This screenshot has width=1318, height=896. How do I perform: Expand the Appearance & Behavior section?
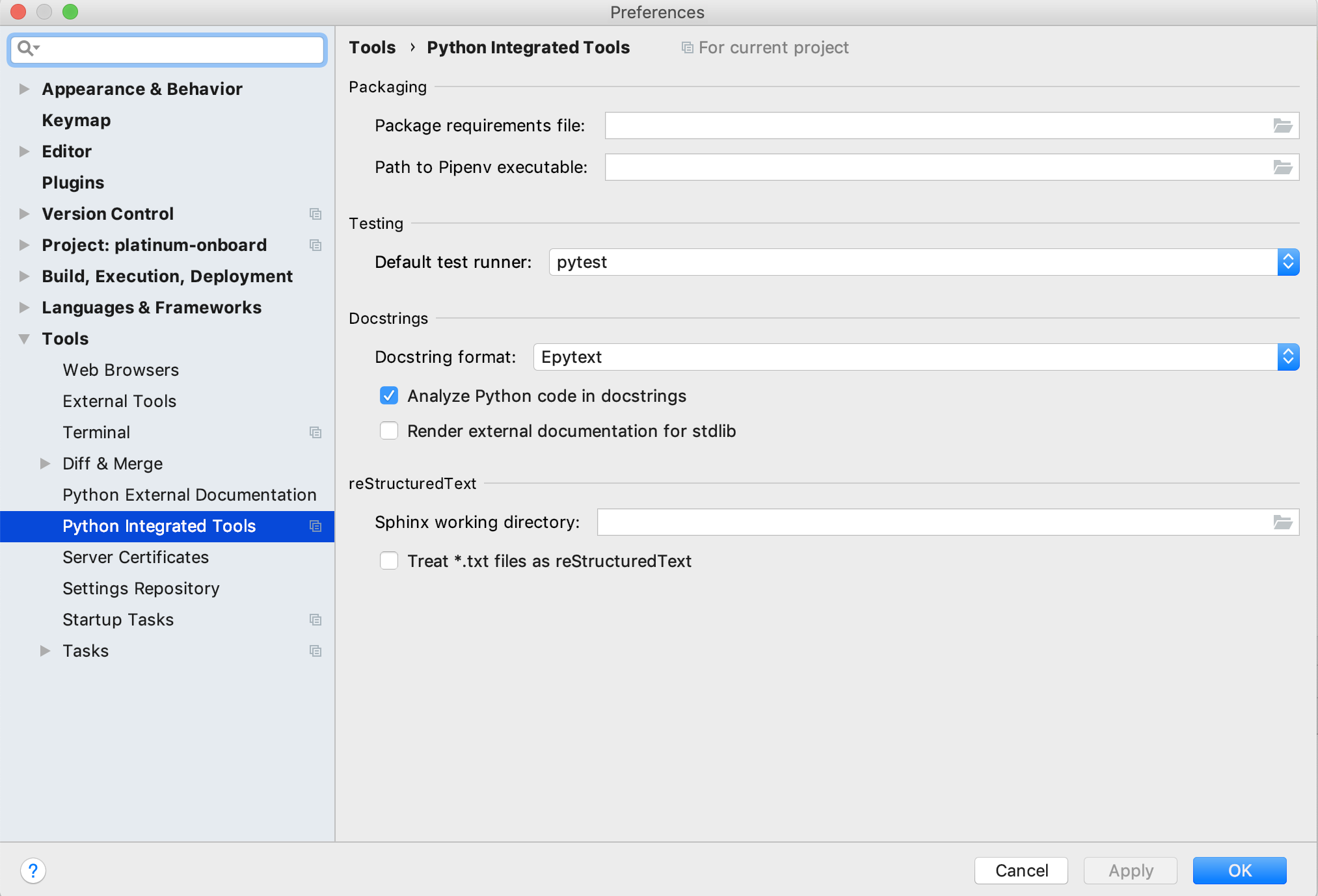tap(24, 89)
